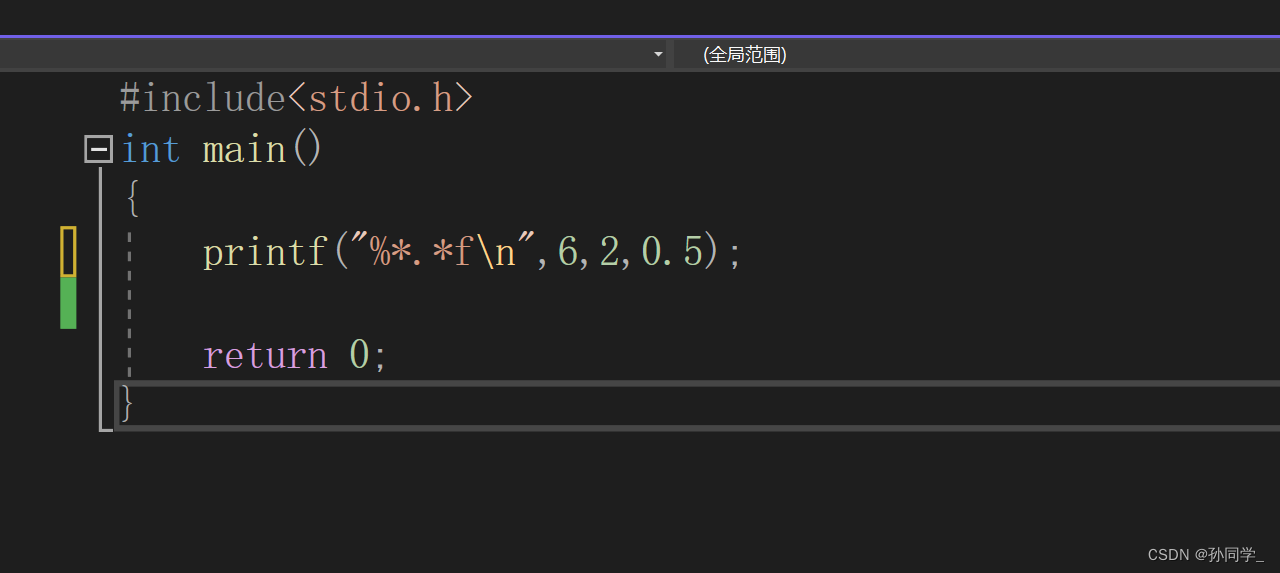Click the 'main' function name
The image size is (1280, 573).
pos(245,150)
